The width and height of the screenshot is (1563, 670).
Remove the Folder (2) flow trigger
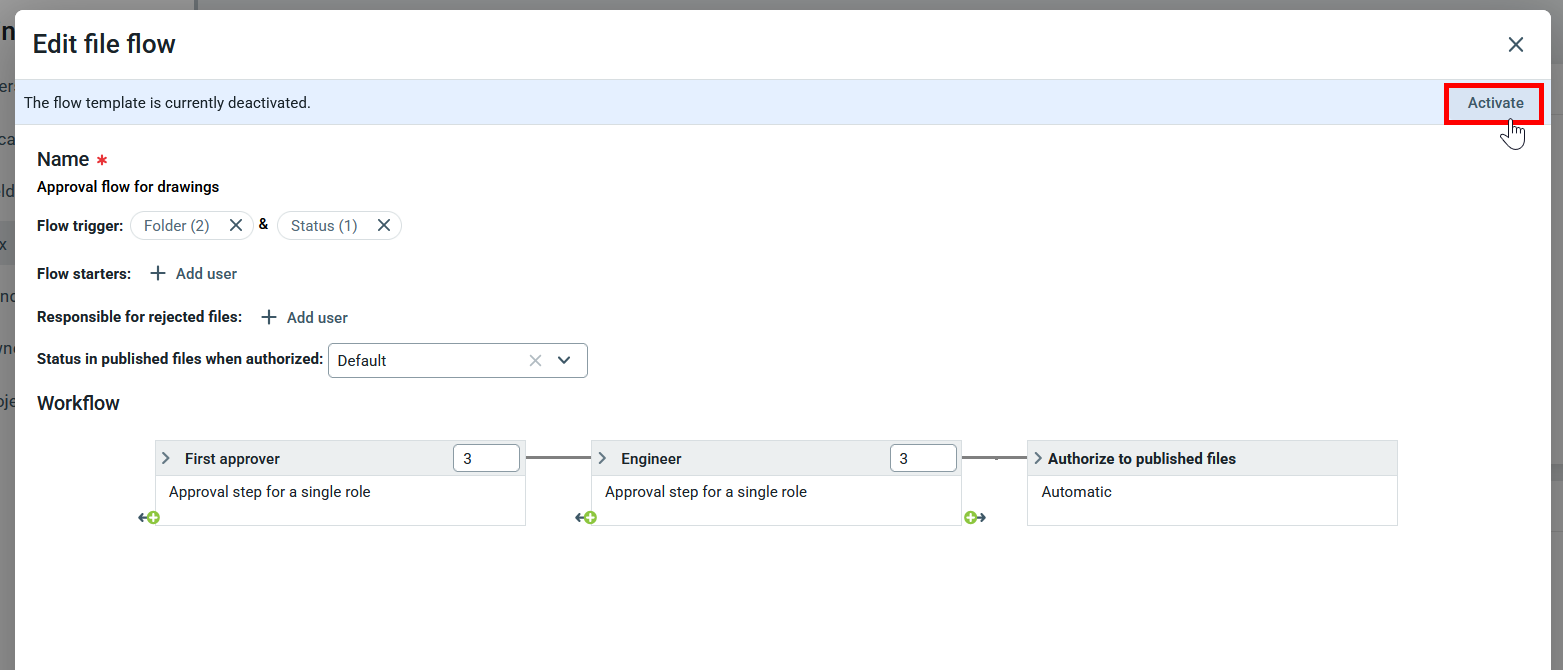click(236, 226)
